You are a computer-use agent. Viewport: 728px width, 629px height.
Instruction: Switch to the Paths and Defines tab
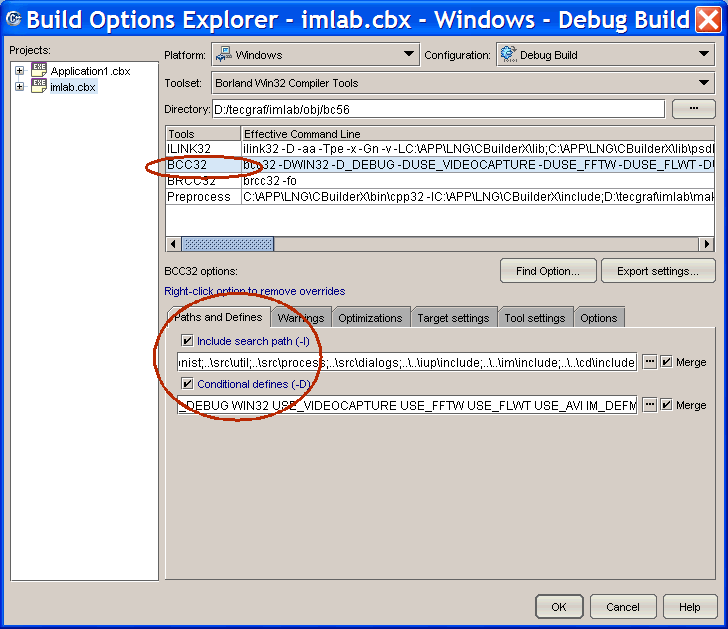[218, 317]
